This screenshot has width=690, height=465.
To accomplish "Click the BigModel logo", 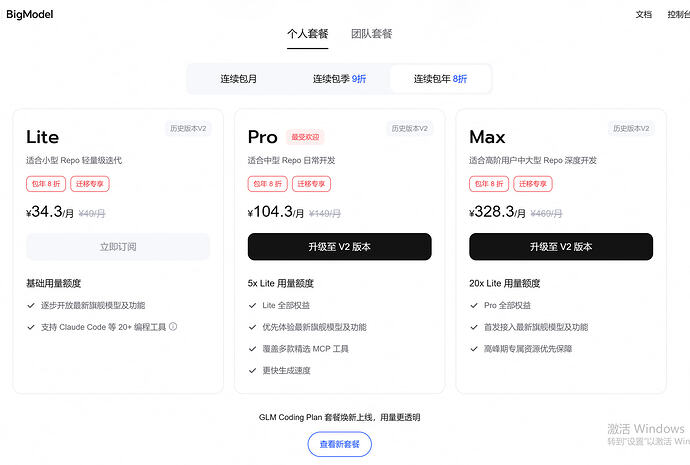I will 29,14.
